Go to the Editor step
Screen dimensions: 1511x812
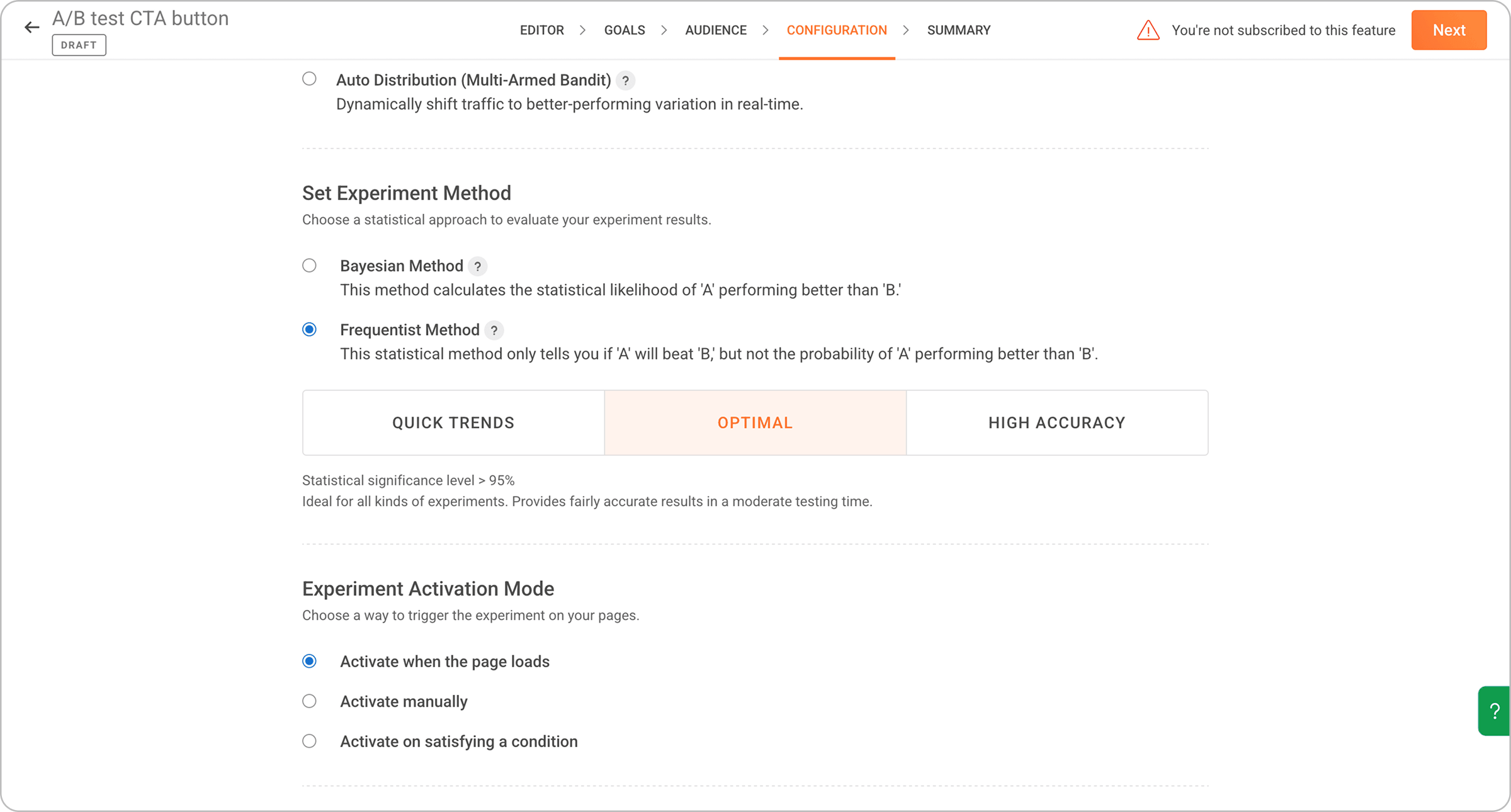pos(541,30)
